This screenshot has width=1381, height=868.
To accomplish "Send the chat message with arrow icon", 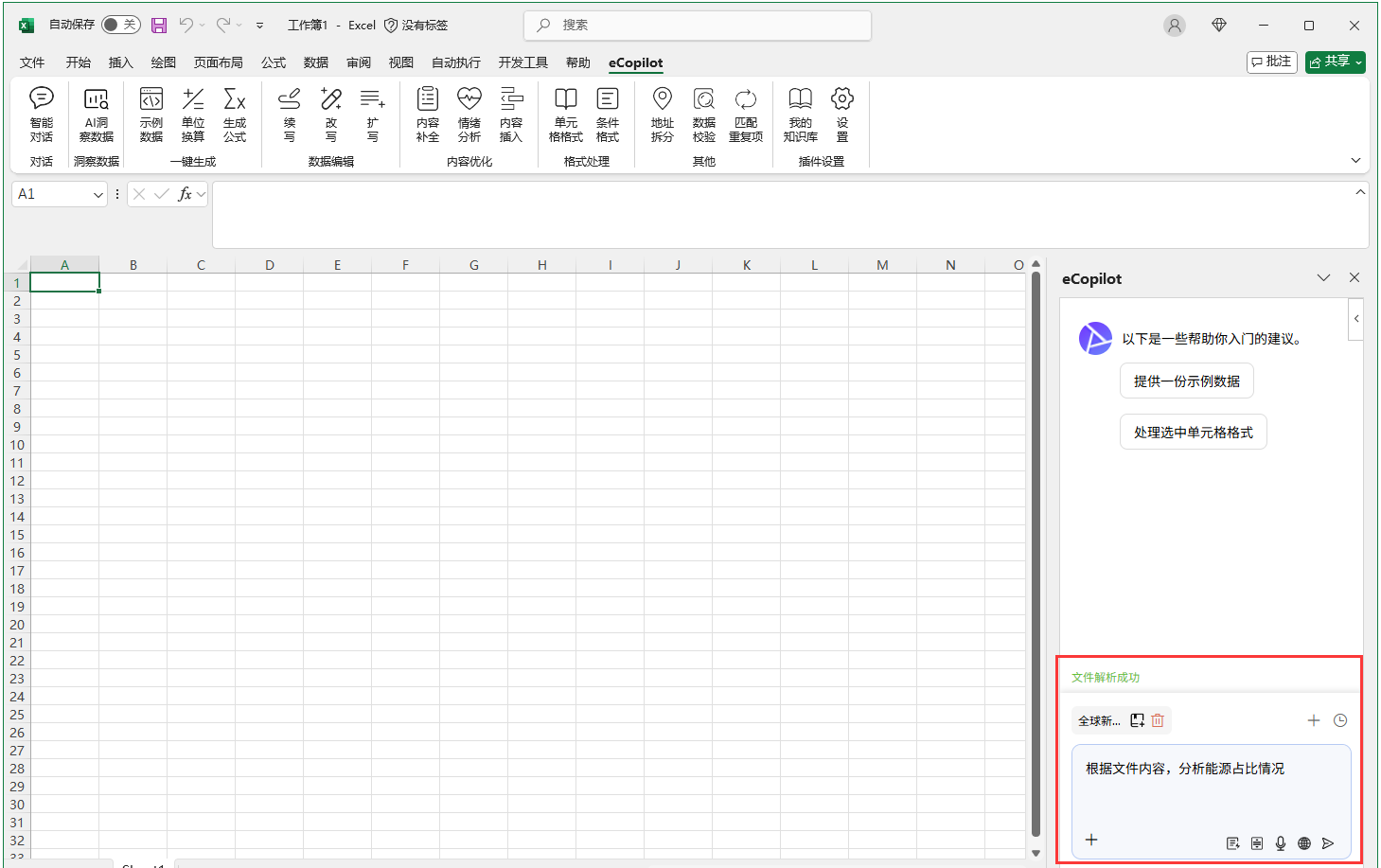I will click(x=1328, y=843).
